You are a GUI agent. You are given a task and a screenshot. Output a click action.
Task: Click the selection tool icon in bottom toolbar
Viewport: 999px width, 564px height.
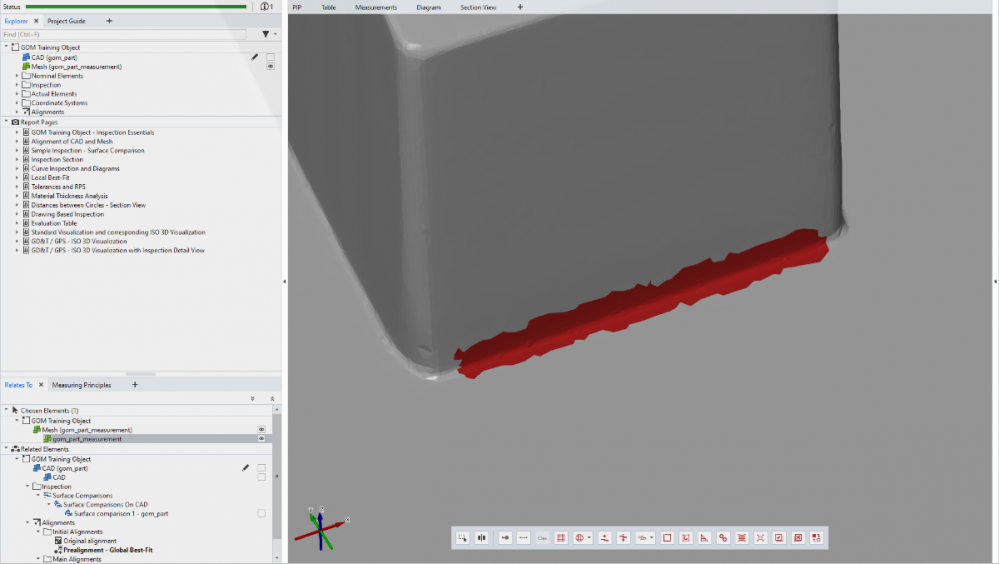coord(462,538)
